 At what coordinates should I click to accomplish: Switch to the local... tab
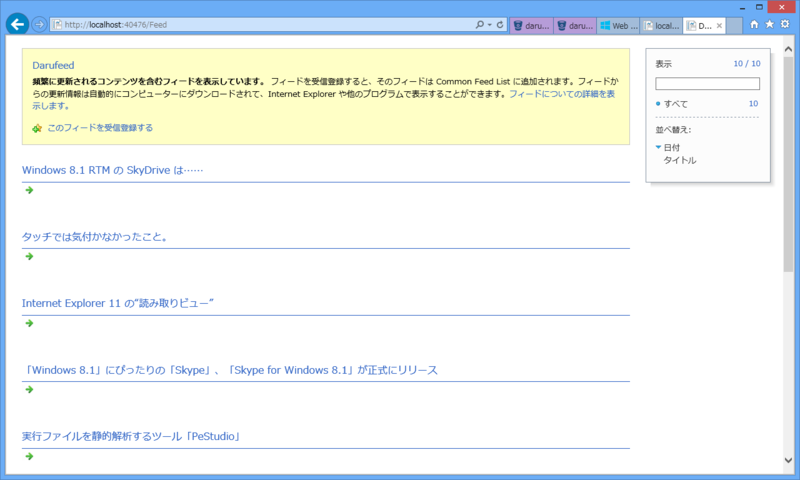(x=662, y=26)
